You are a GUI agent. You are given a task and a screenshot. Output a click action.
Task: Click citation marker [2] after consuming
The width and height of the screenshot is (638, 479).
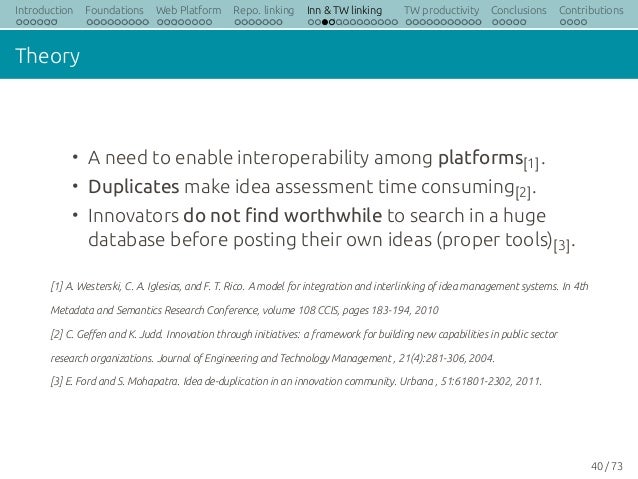[523, 192]
